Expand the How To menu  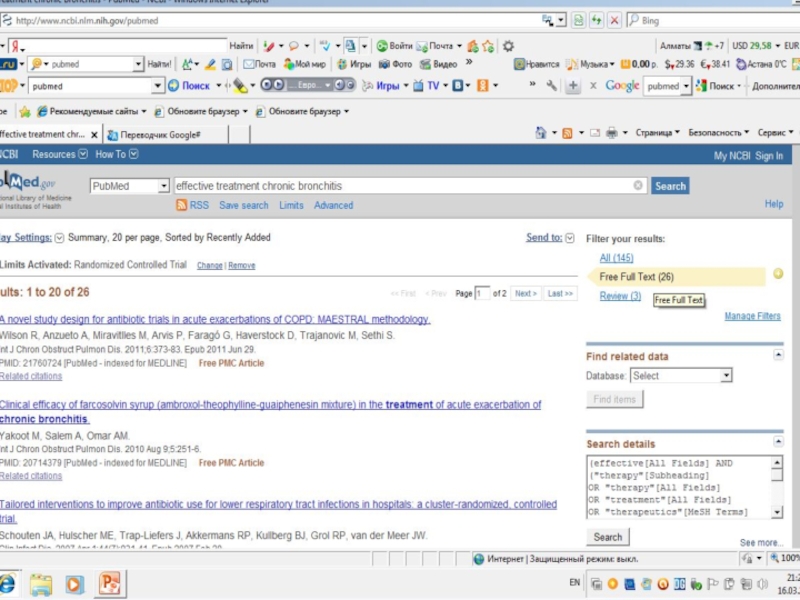click(117, 154)
